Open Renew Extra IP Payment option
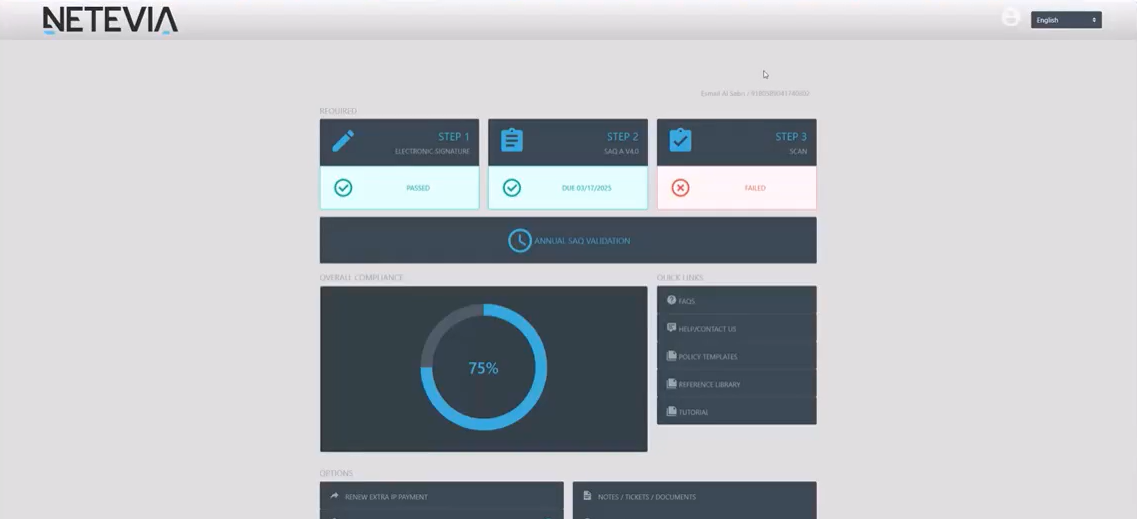The height and width of the screenshot is (519, 1137). [x=442, y=497]
